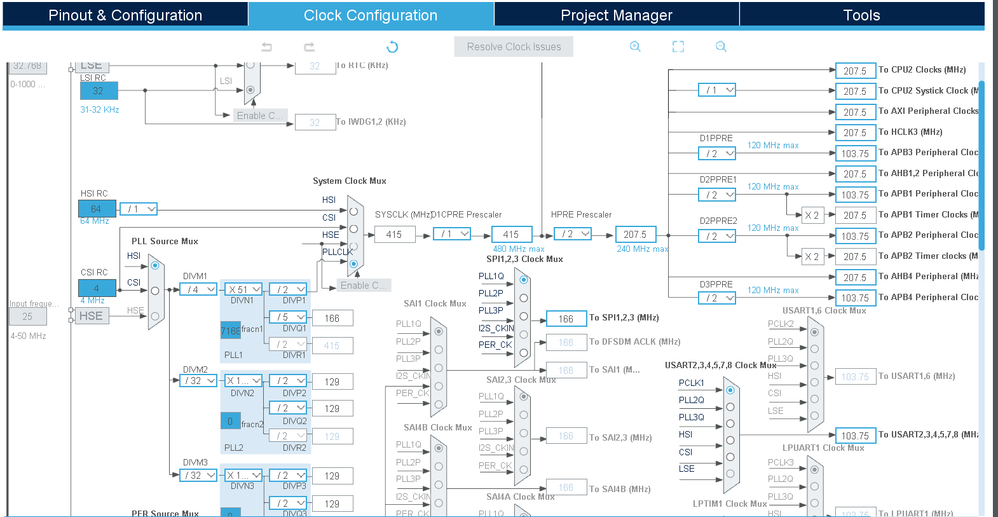Select CSI in the System Clock Mux
Image resolution: width=998 pixels, height=517 pixels.
pyautogui.click(x=353, y=229)
